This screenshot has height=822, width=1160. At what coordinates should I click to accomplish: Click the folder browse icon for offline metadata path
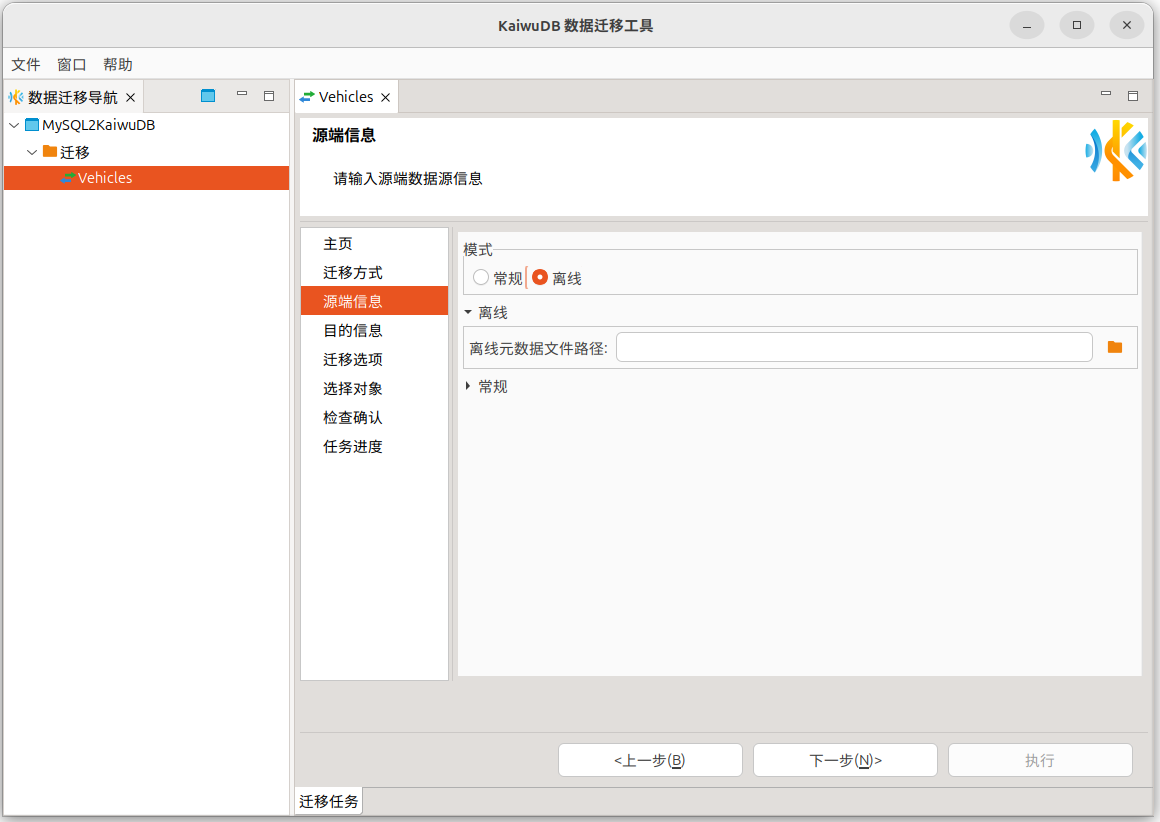tap(1115, 347)
